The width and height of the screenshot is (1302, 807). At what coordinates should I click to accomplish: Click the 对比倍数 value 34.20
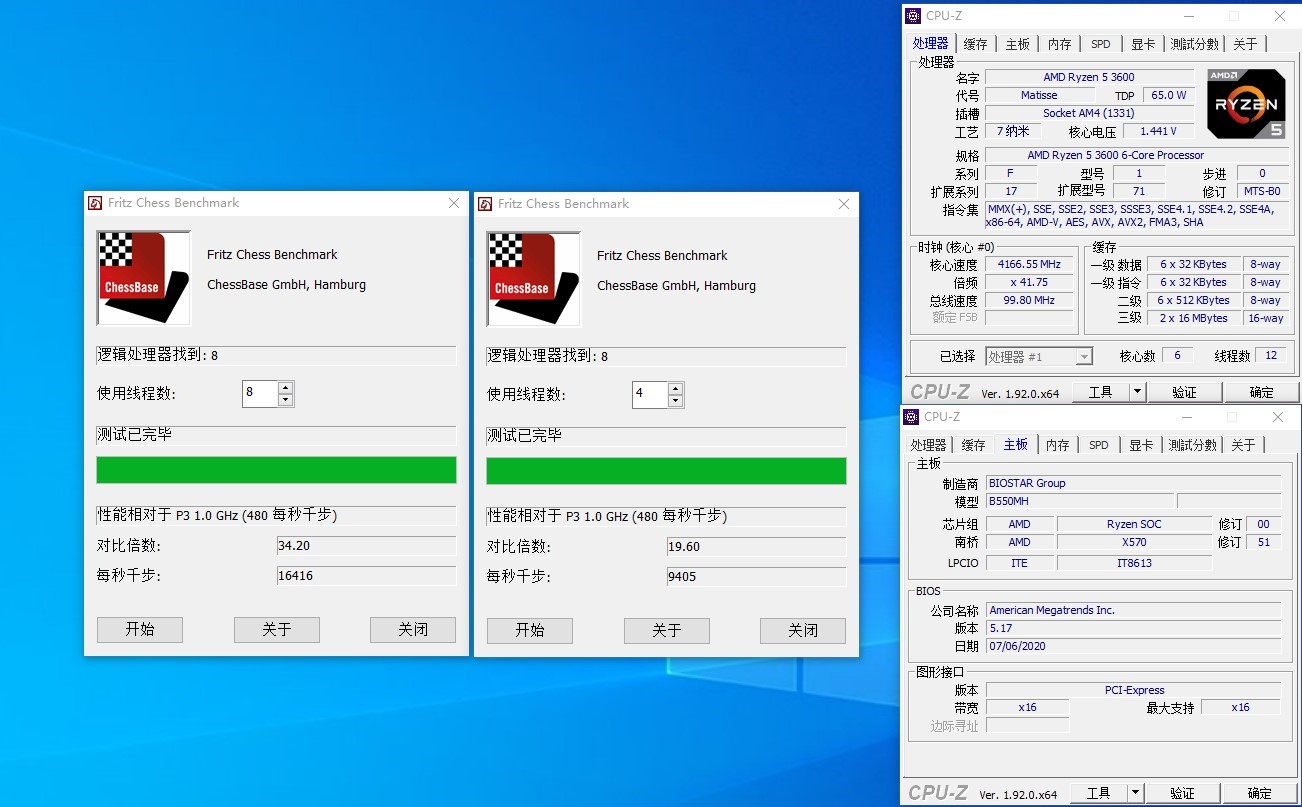coord(366,546)
